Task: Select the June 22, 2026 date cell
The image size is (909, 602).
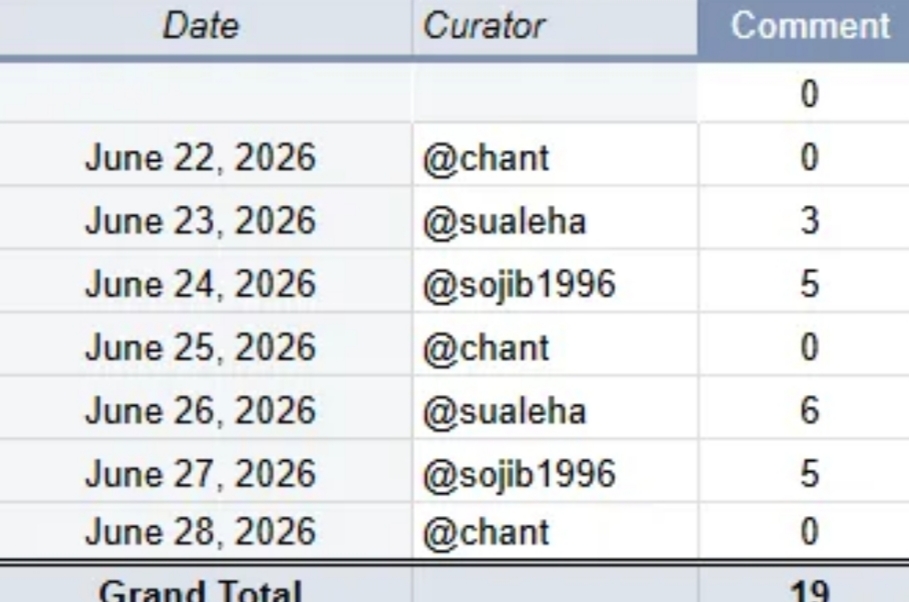Action: [201, 157]
